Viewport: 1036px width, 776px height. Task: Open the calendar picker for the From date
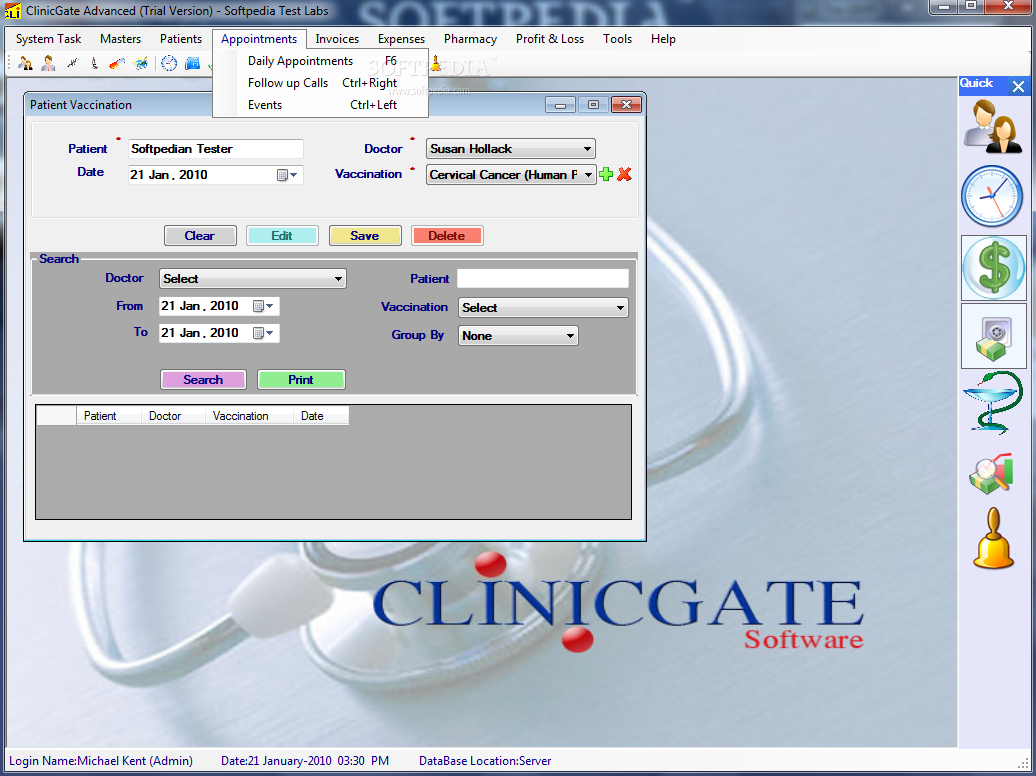point(264,306)
